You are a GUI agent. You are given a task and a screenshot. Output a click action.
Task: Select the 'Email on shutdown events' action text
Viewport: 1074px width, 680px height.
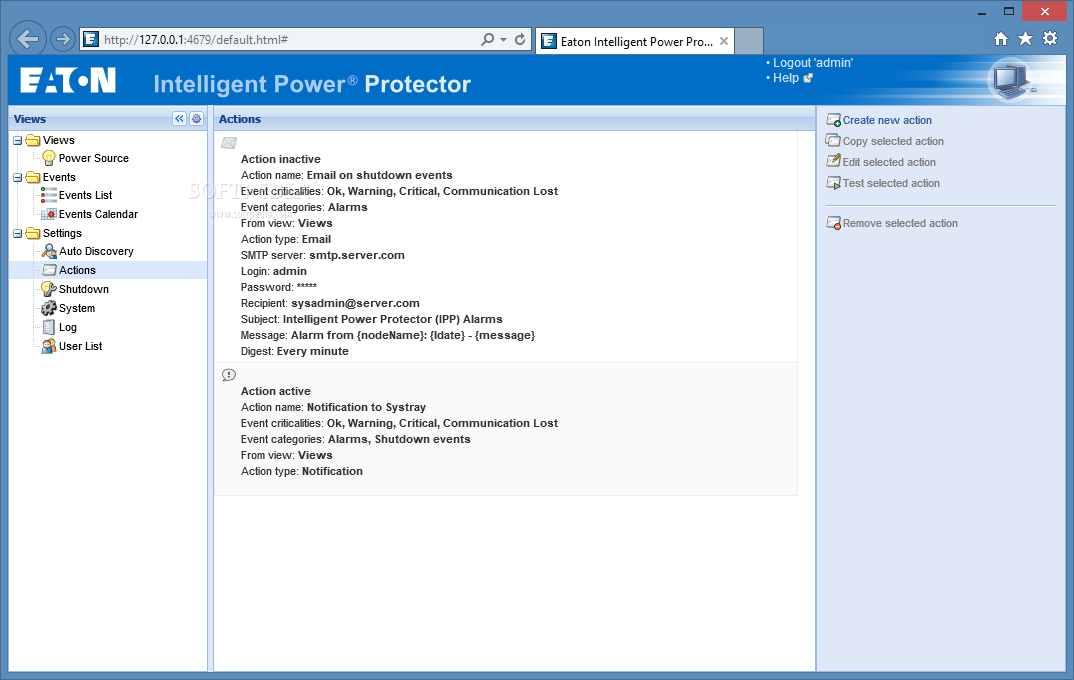coord(379,175)
